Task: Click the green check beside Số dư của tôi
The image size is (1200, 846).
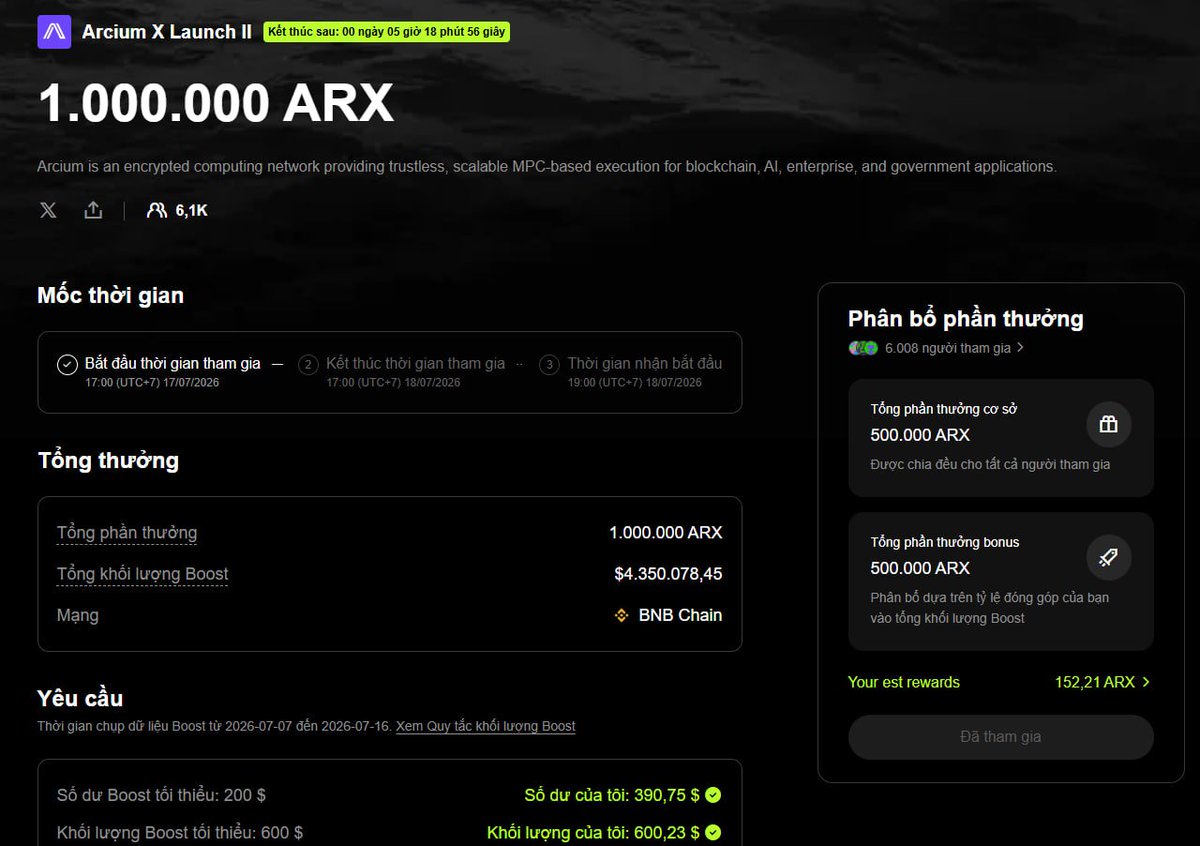Action: click(713, 795)
